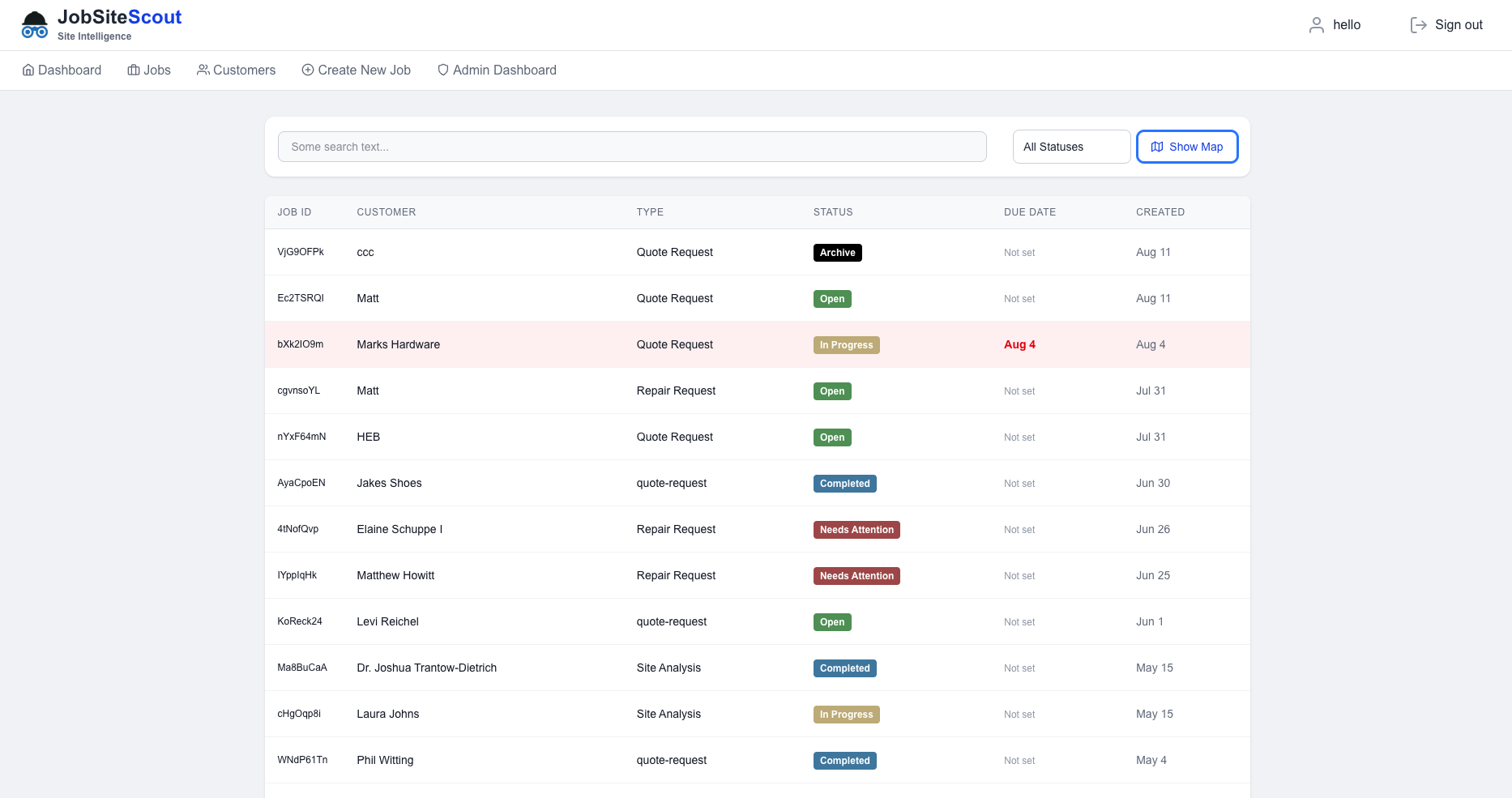Click the JobSiteScout bowler hat logo
Image resolution: width=1512 pixels, height=798 pixels.
[34, 23]
